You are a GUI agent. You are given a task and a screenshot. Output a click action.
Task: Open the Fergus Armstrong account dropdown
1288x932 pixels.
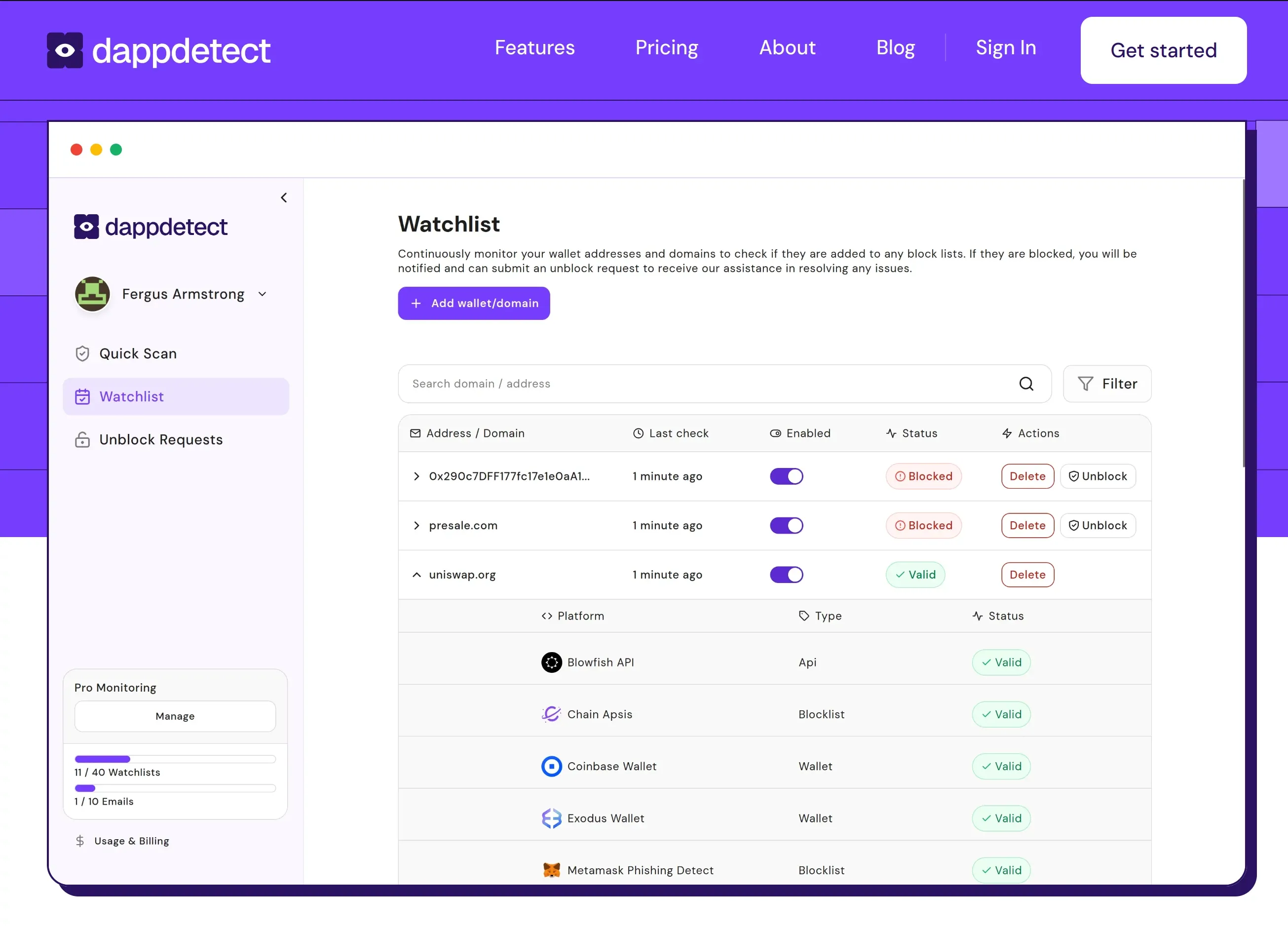(263, 294)
